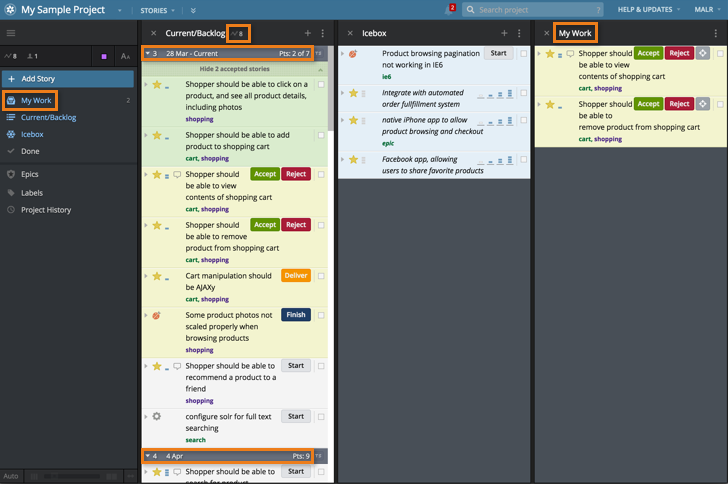Click the chore gear icon on configure solr story
This screenshot has width=728, height=484.
point(156,416)
